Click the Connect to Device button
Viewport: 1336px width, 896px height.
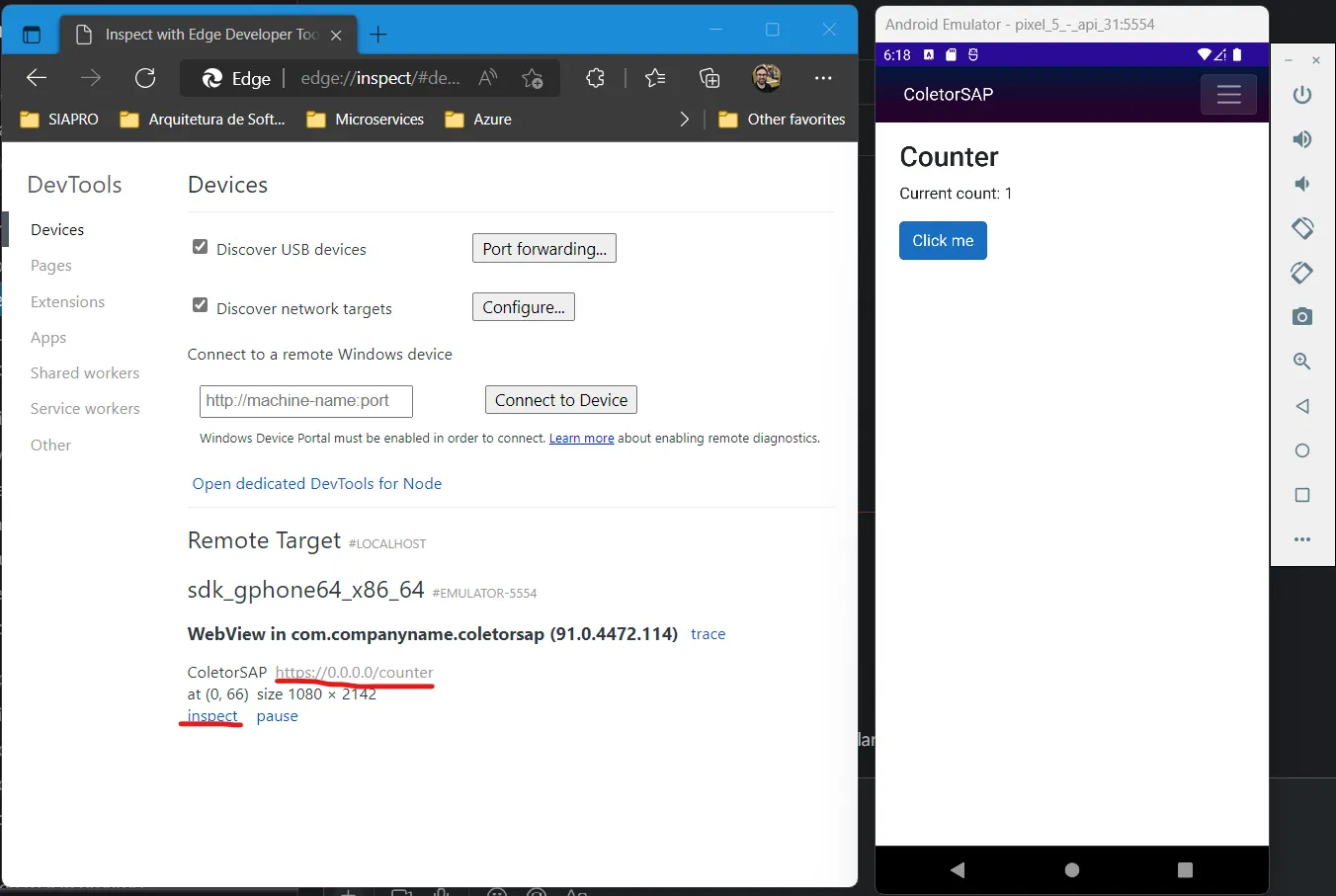point(561,400)
